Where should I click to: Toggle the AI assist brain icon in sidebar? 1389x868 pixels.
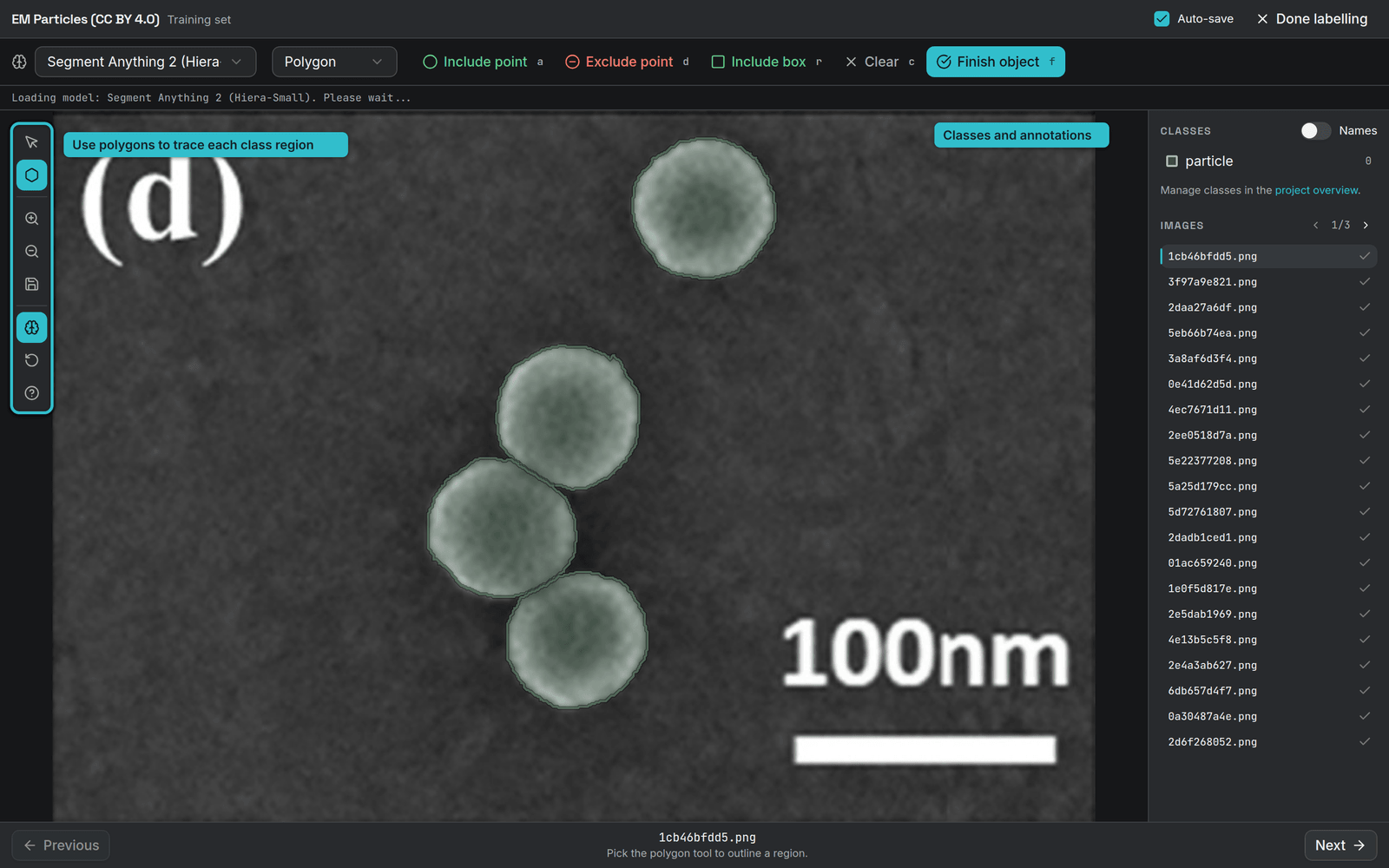32,327
